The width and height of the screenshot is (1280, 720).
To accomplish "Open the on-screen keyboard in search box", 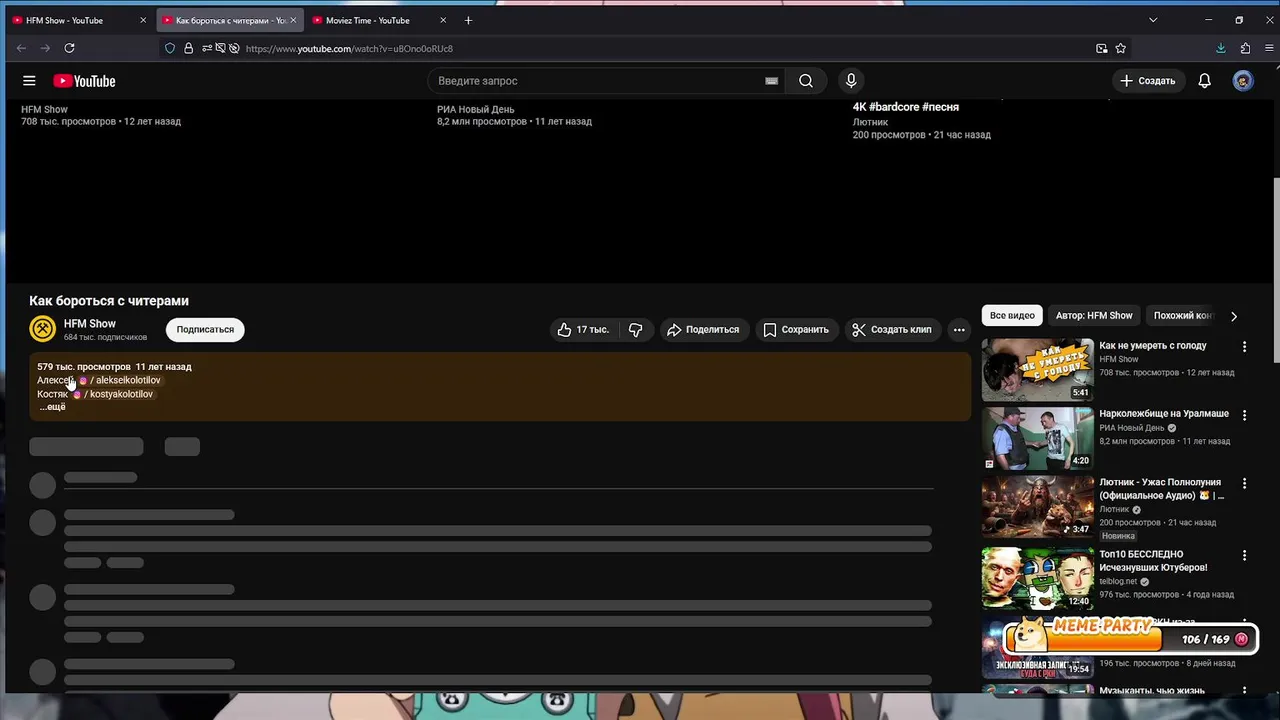I will pos(771,81).
